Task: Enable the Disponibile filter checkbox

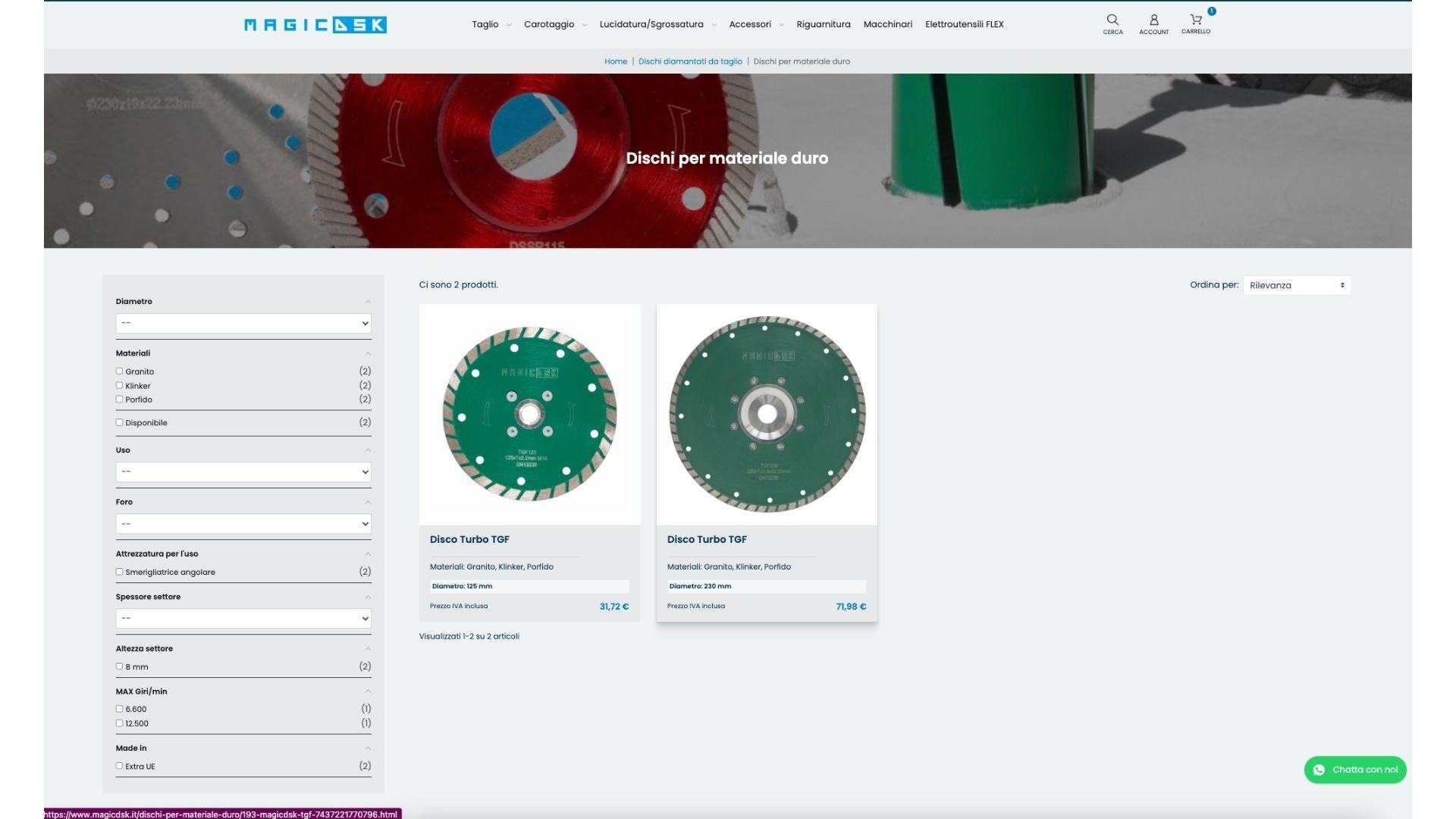Action: click(119, 422)
